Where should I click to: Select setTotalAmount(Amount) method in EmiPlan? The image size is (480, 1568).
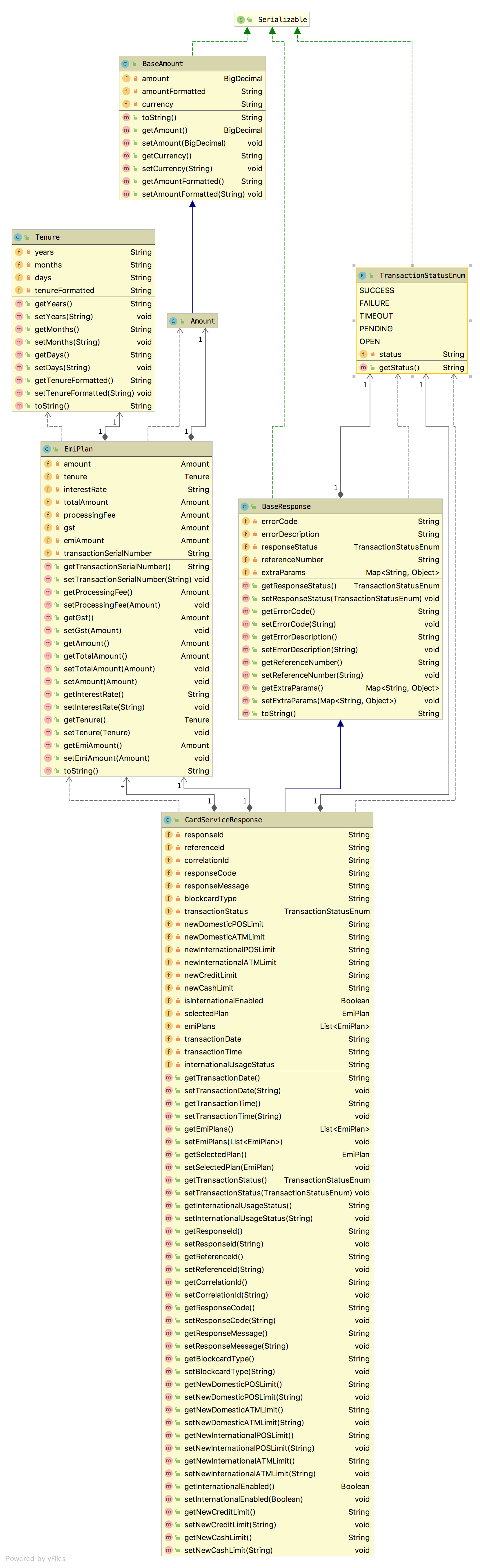tap(127, 669)
